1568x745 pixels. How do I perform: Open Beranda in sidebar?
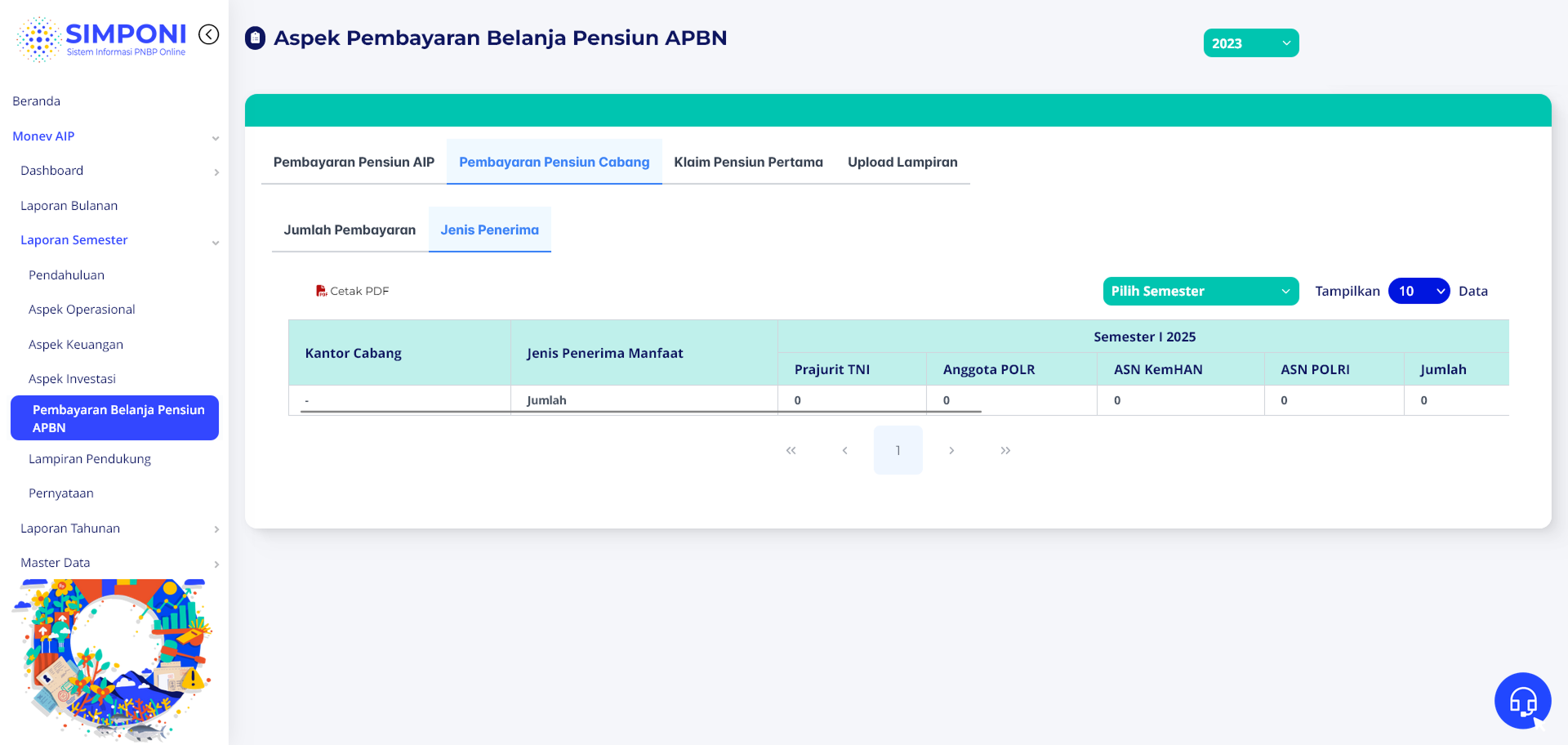(37, 101)
